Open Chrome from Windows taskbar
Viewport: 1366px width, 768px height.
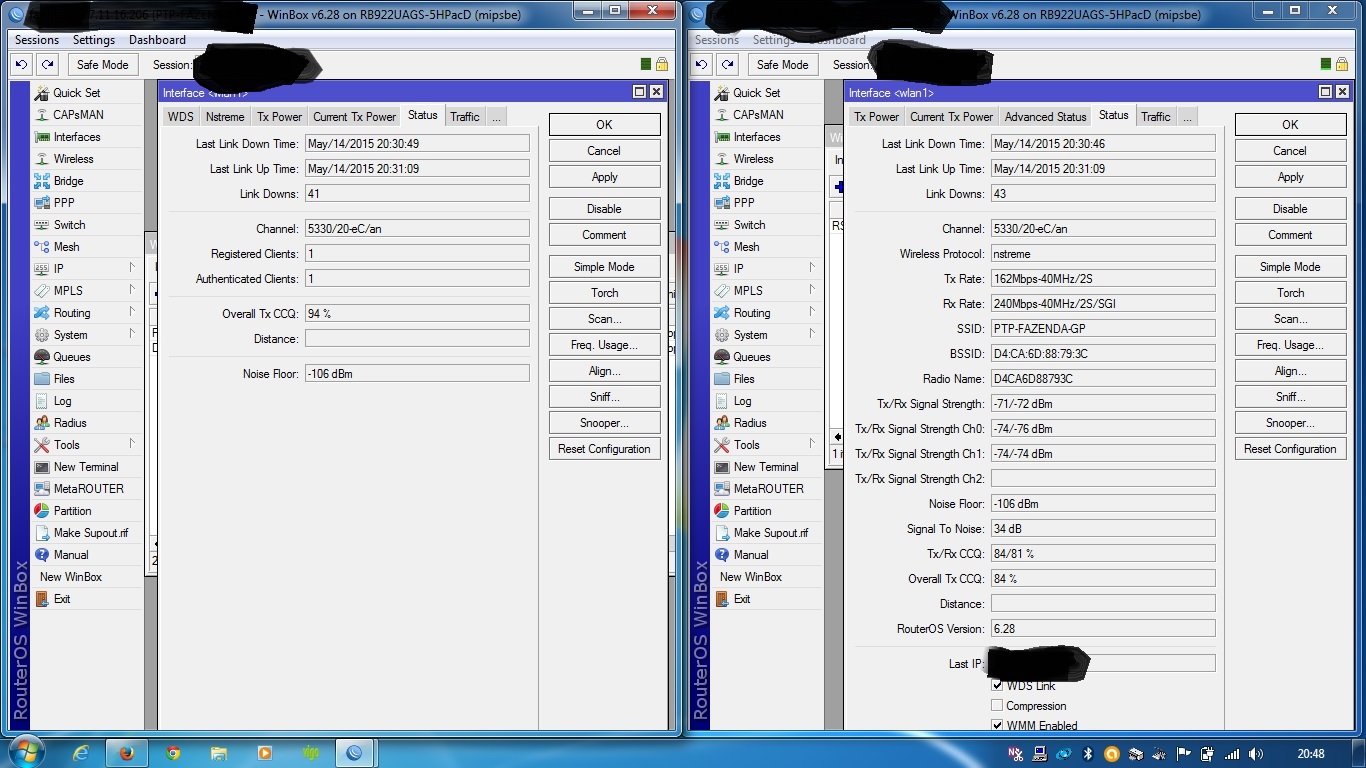coord(173,753)
